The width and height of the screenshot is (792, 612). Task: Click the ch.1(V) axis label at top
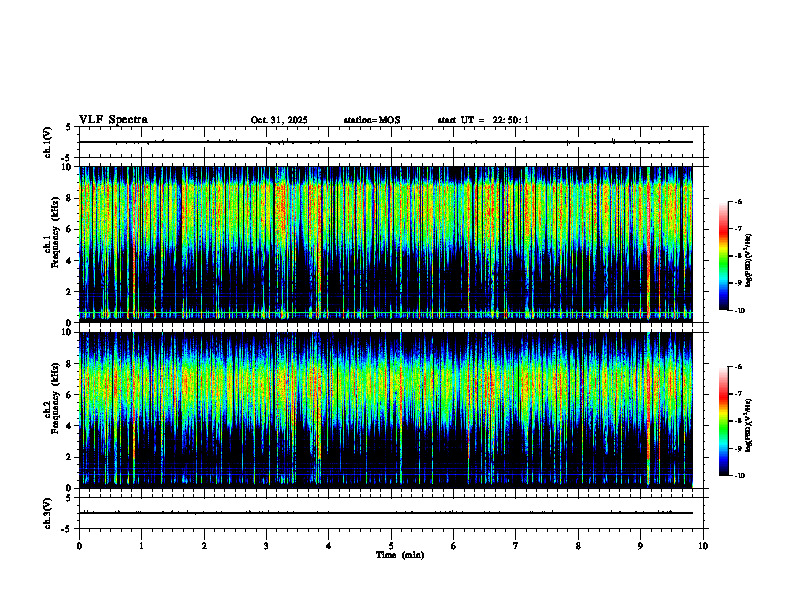coord(47,142)
